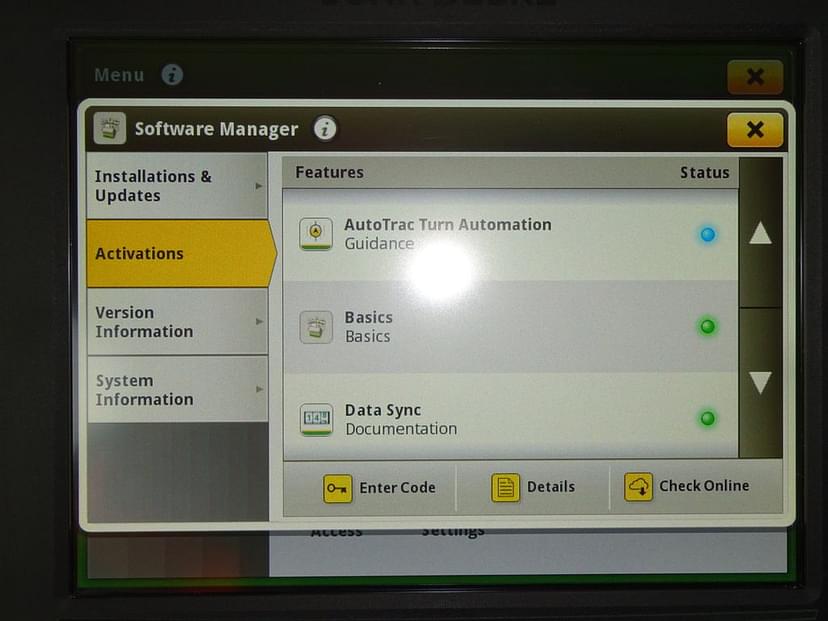Expand System Information arrow

[259, 389]
